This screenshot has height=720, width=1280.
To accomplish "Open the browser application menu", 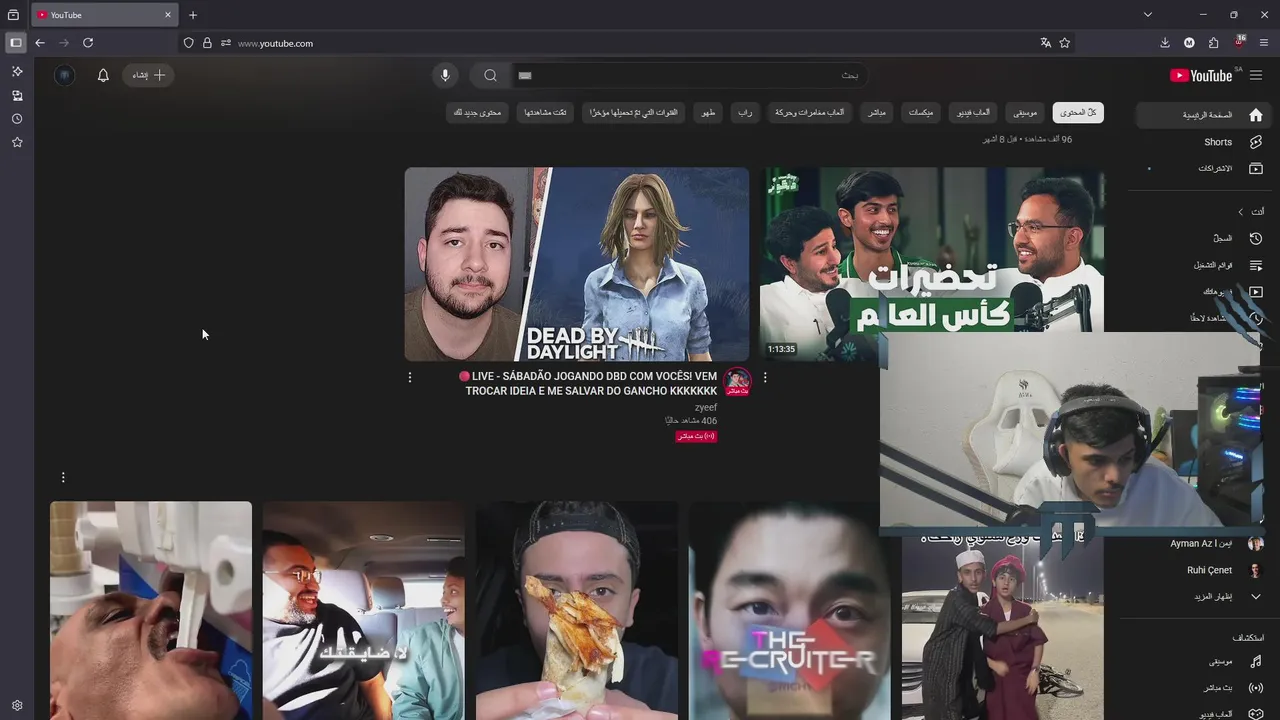I will pyautogui.click(x=1264, y=43).
